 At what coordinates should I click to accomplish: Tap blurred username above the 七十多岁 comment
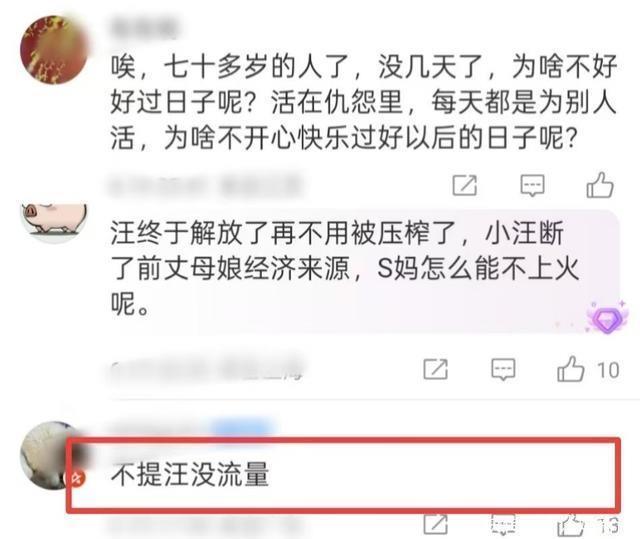[144, 29]
